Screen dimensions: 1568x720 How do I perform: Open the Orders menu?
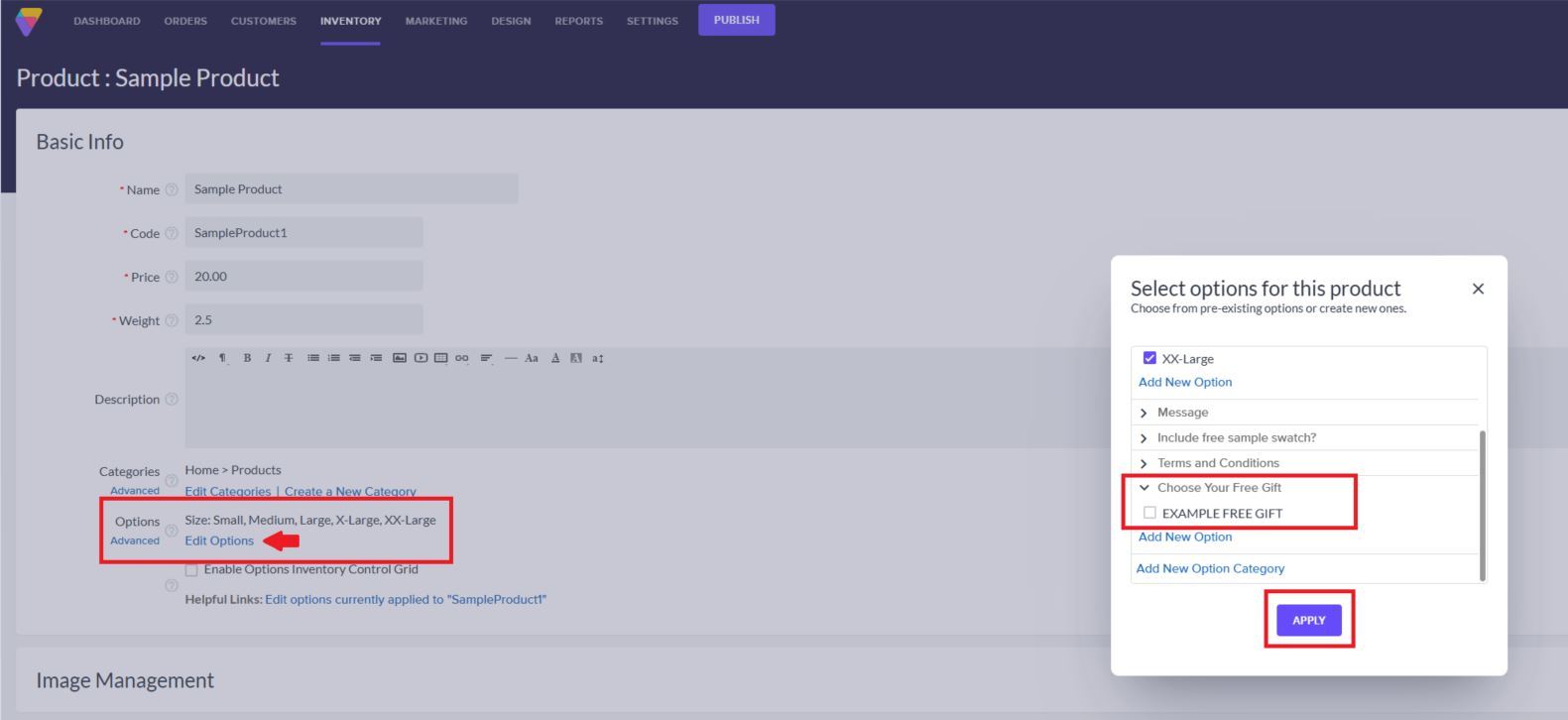185,21
